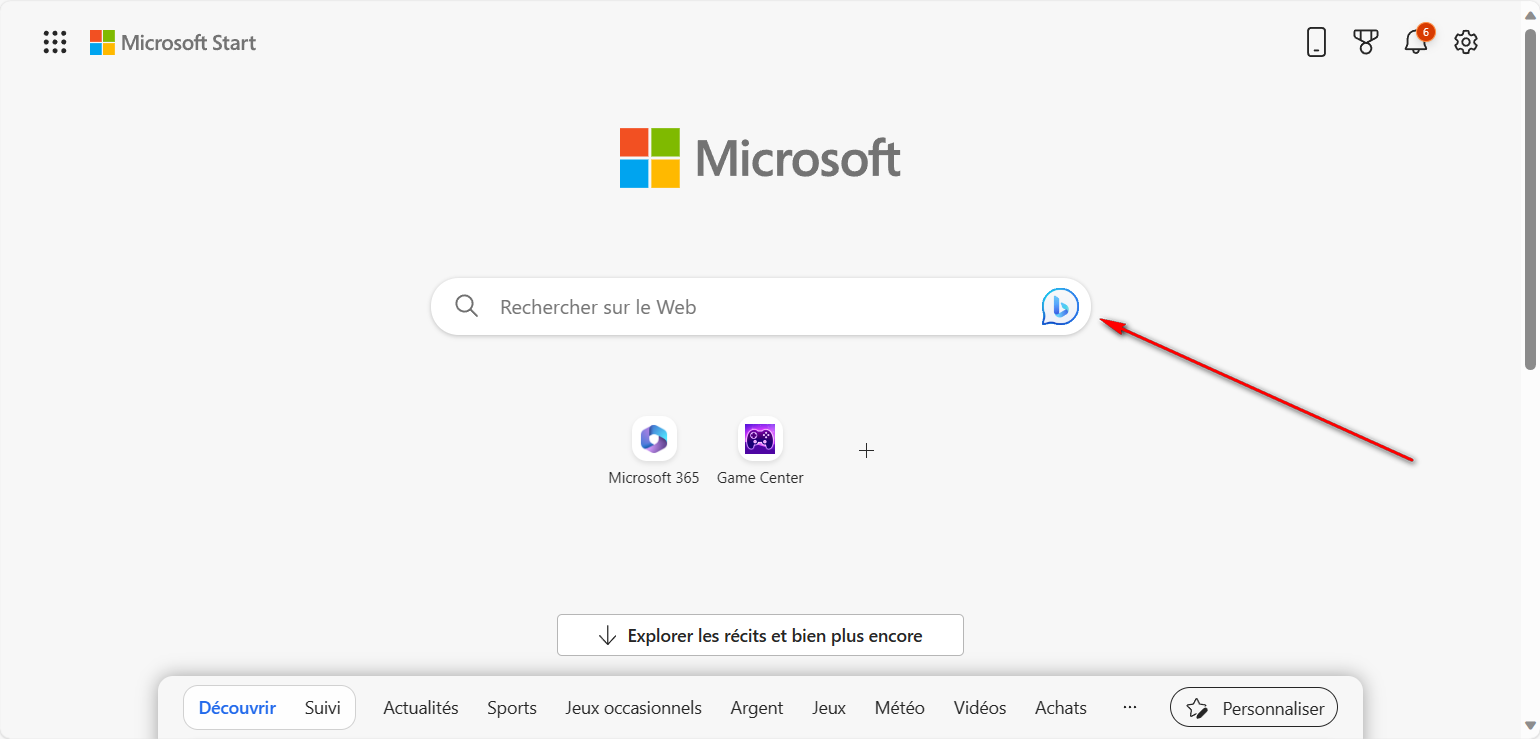The image size is (1540, 739).
Task: Click the mobile device icon in the top bar
Action: (1316, 41)
